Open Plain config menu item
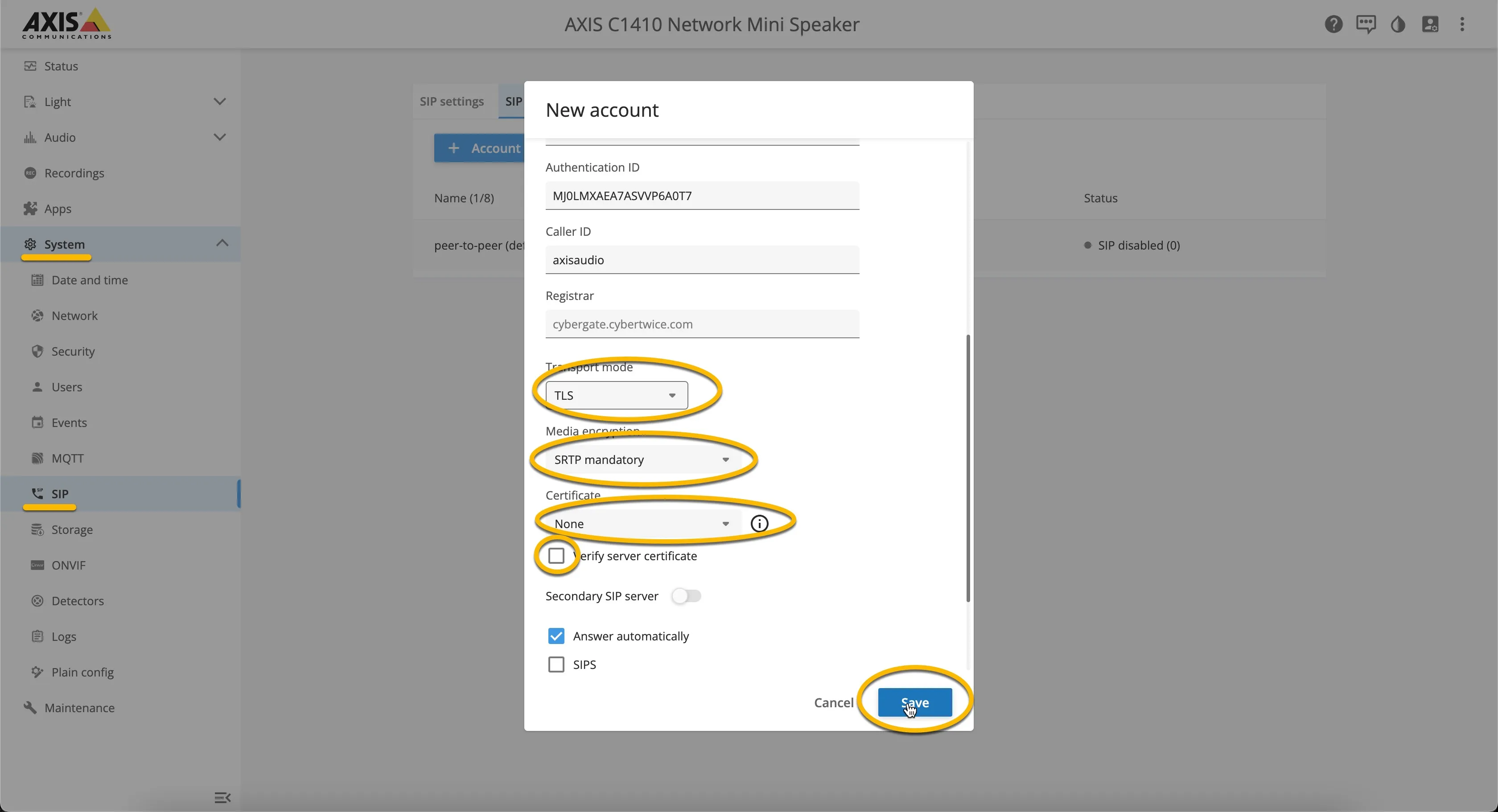Screen dimensions: 1498x812 pos(120,672)
